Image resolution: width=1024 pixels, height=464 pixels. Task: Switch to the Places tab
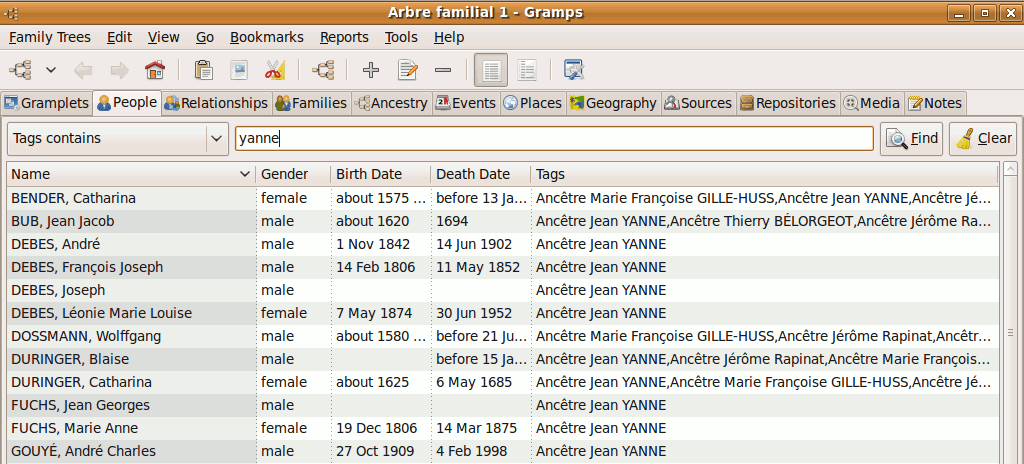[x=533, y=103]
